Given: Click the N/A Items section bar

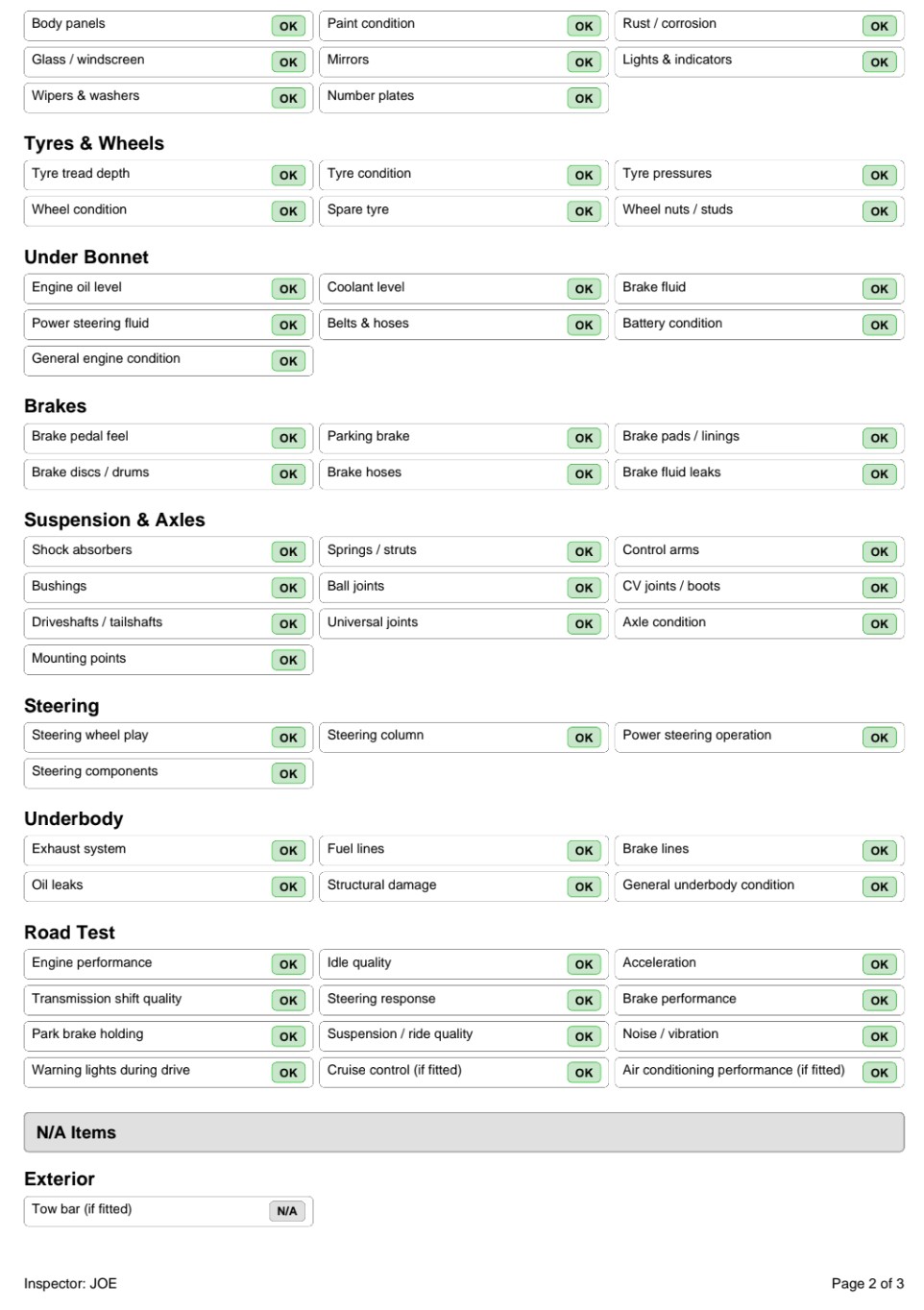Looking at the screenshot, I should click(463, 1132).
